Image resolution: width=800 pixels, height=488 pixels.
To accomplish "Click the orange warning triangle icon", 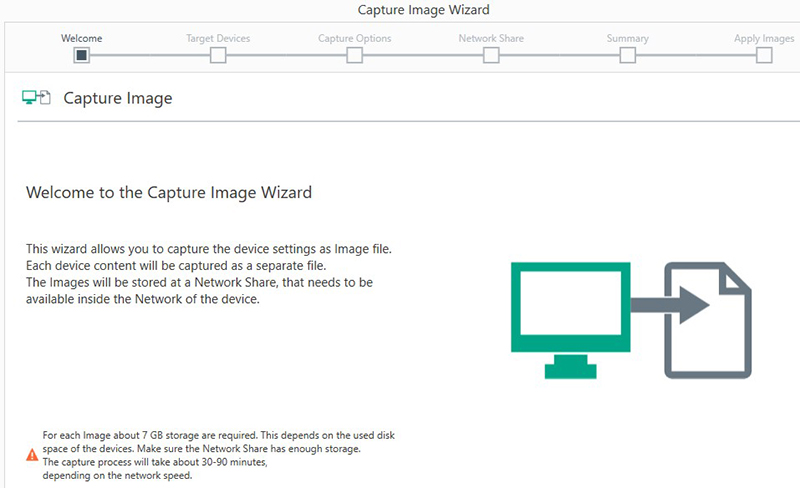I will click(x=32, y=454).
